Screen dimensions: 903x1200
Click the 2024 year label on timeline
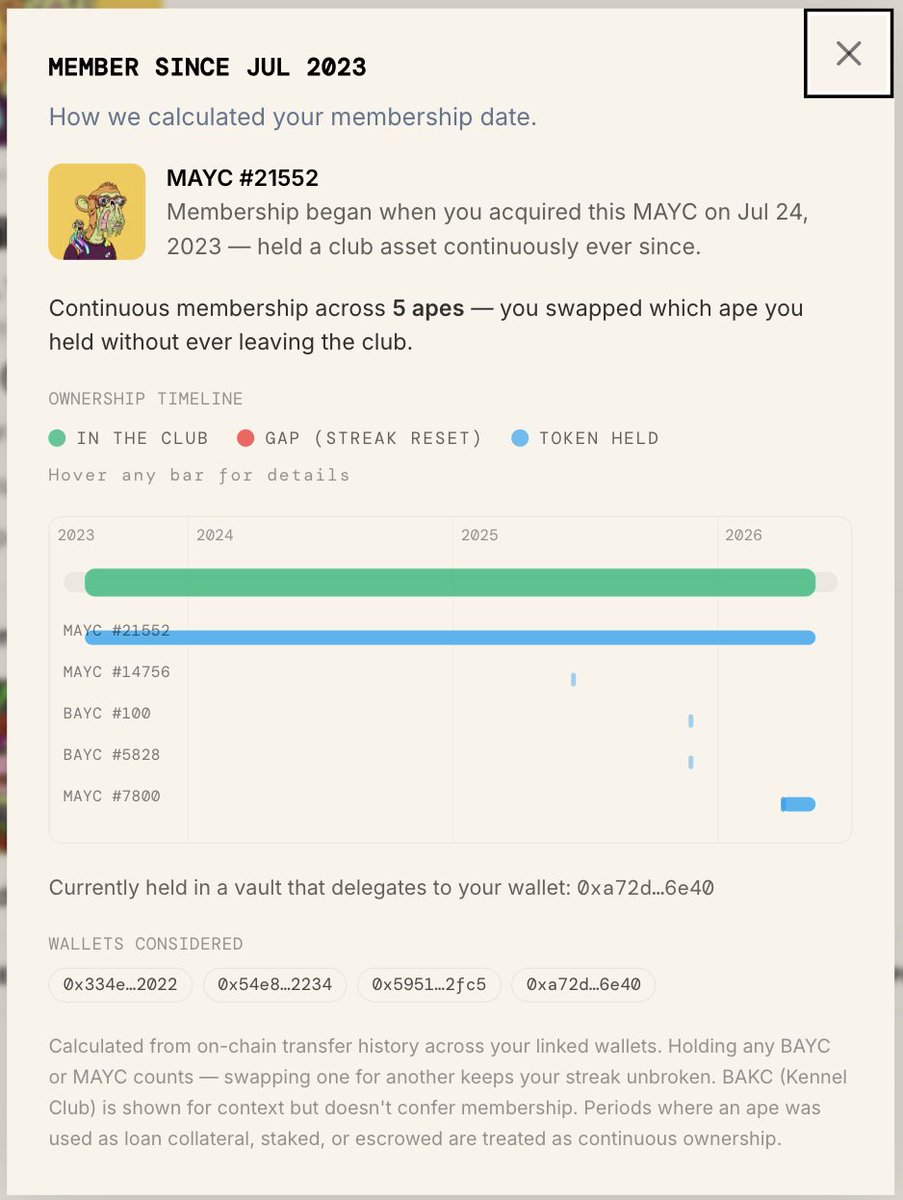[x=214, y=535]
